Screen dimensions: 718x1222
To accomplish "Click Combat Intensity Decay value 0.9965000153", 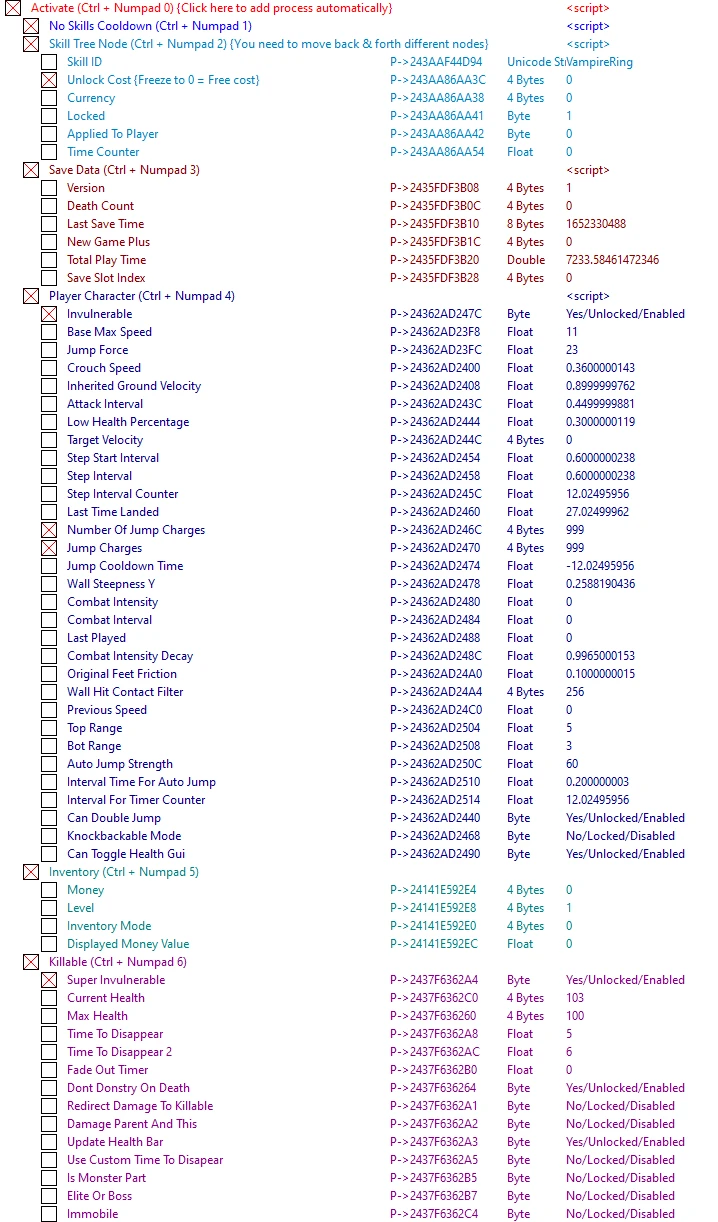I will point(600,656).
